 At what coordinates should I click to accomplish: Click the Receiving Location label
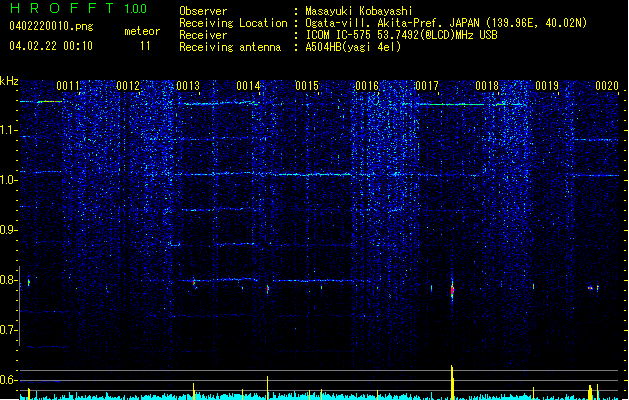[233, 23]
